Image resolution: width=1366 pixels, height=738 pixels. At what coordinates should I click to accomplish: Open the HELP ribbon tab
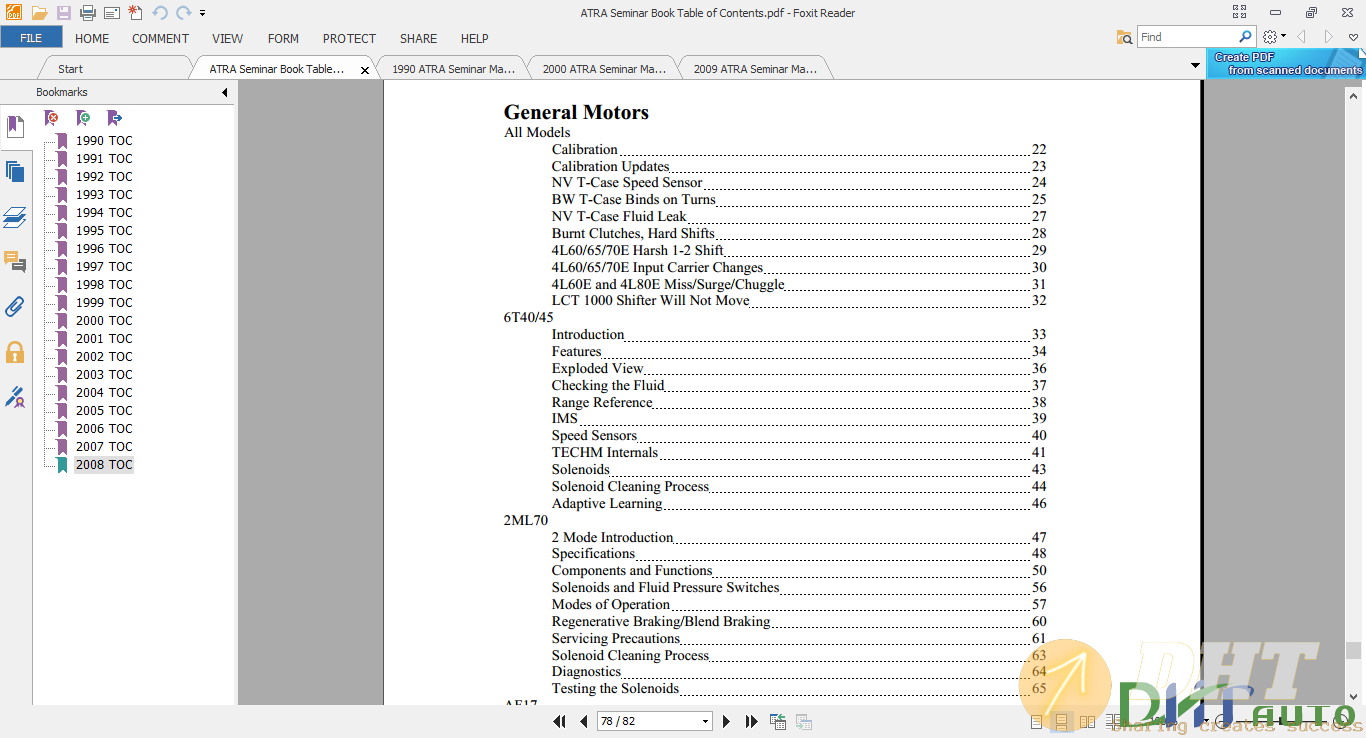pyautogui.click(x=474, y=38)
